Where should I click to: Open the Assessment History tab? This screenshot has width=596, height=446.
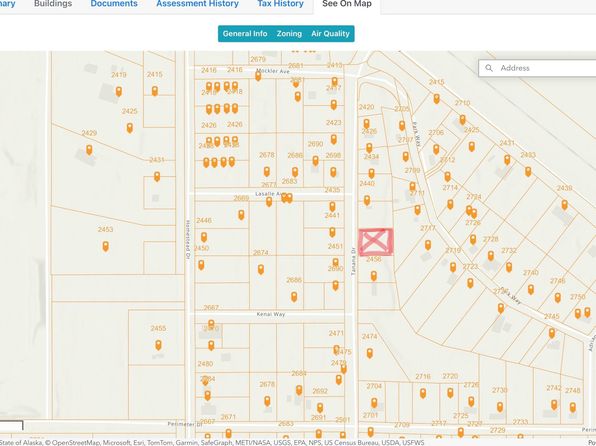click(197, 4)
